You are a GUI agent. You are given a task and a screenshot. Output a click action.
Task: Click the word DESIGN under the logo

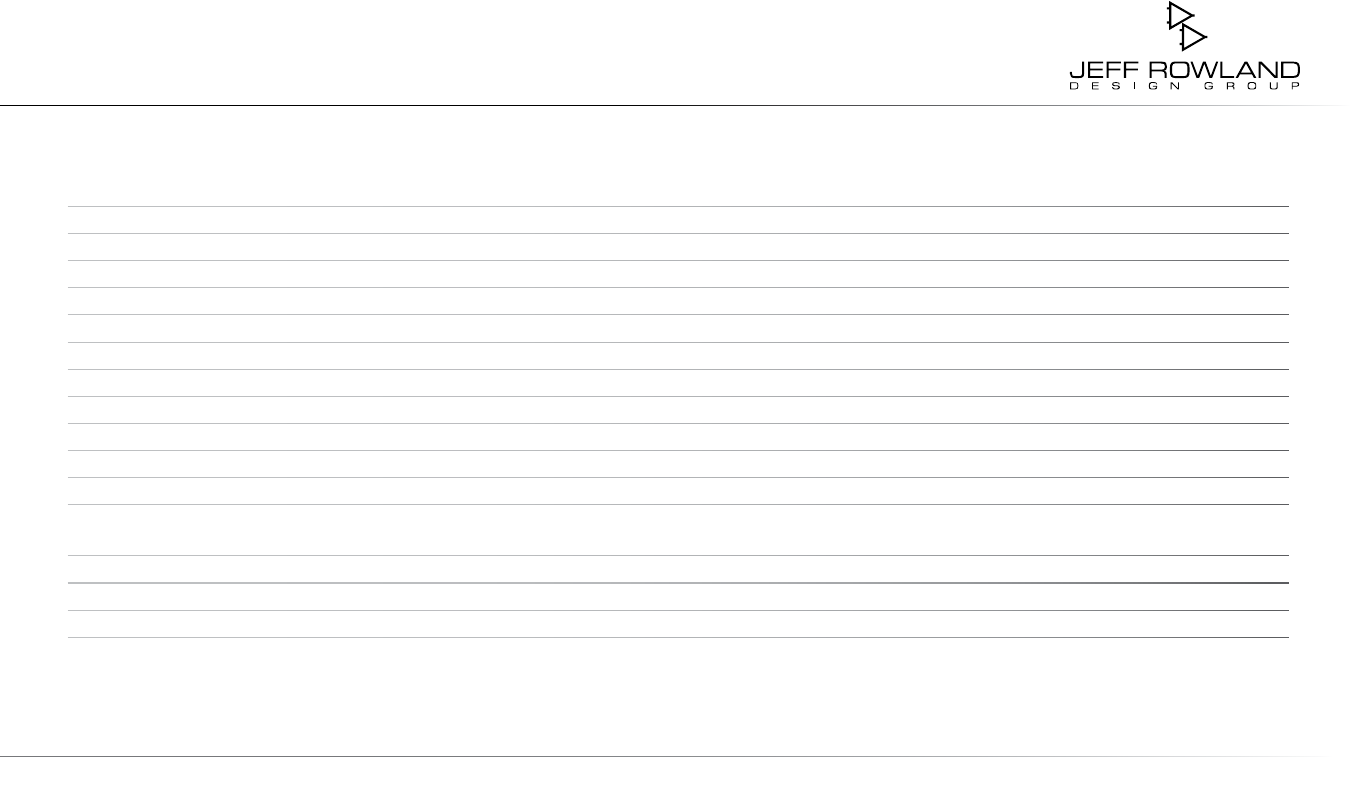tap(1126, 87)
